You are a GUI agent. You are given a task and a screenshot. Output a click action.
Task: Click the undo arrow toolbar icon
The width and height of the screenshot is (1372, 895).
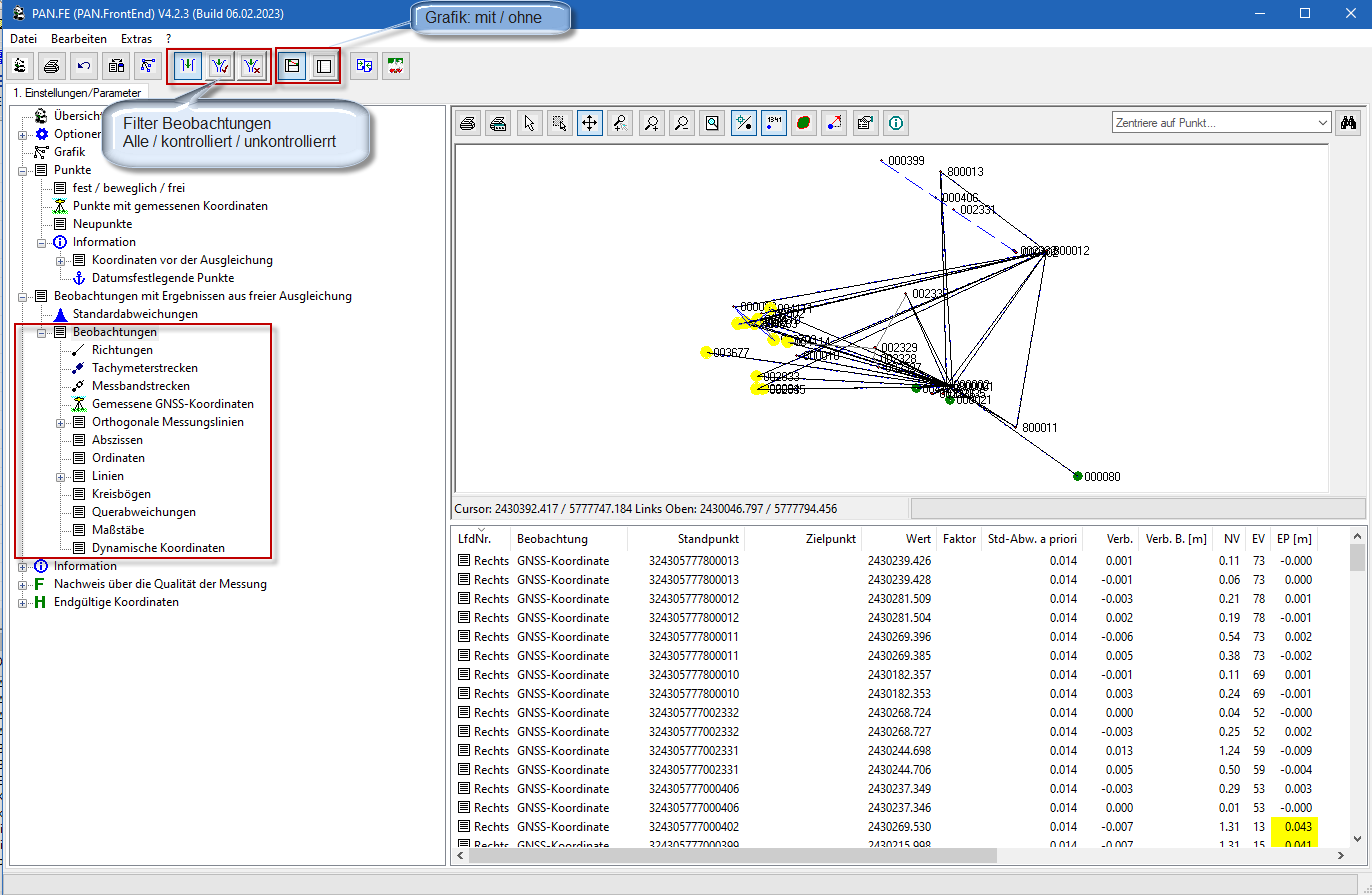click(84, 67)
